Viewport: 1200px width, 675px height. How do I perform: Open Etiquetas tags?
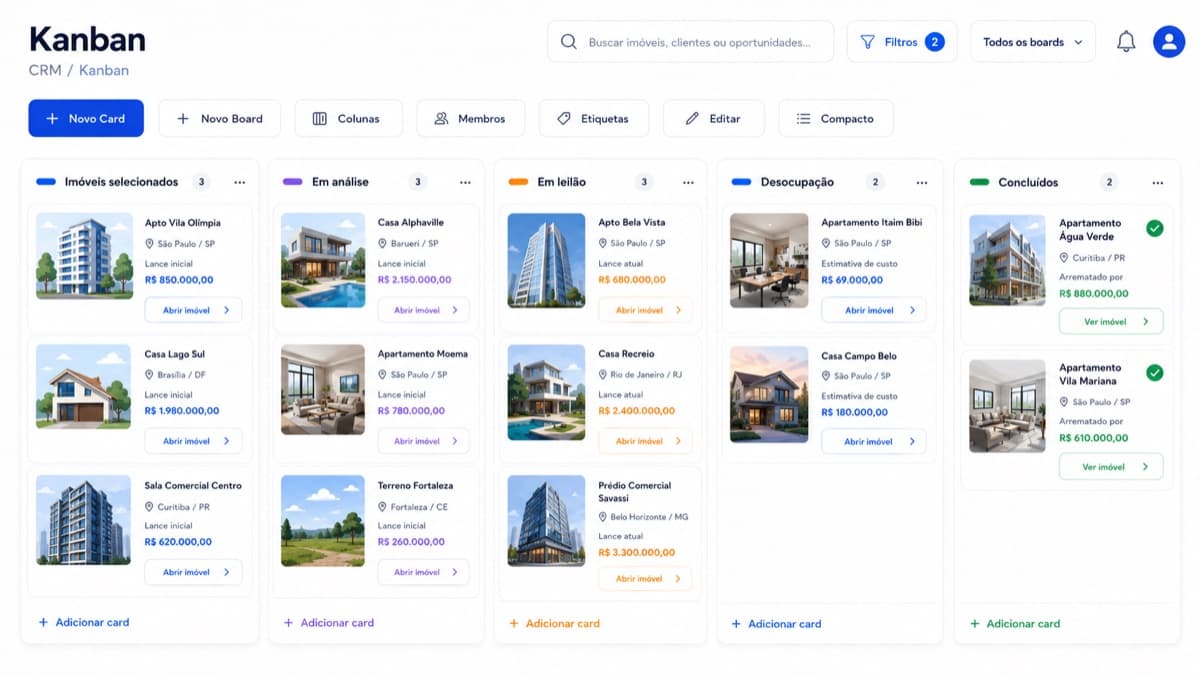(594, 118)
